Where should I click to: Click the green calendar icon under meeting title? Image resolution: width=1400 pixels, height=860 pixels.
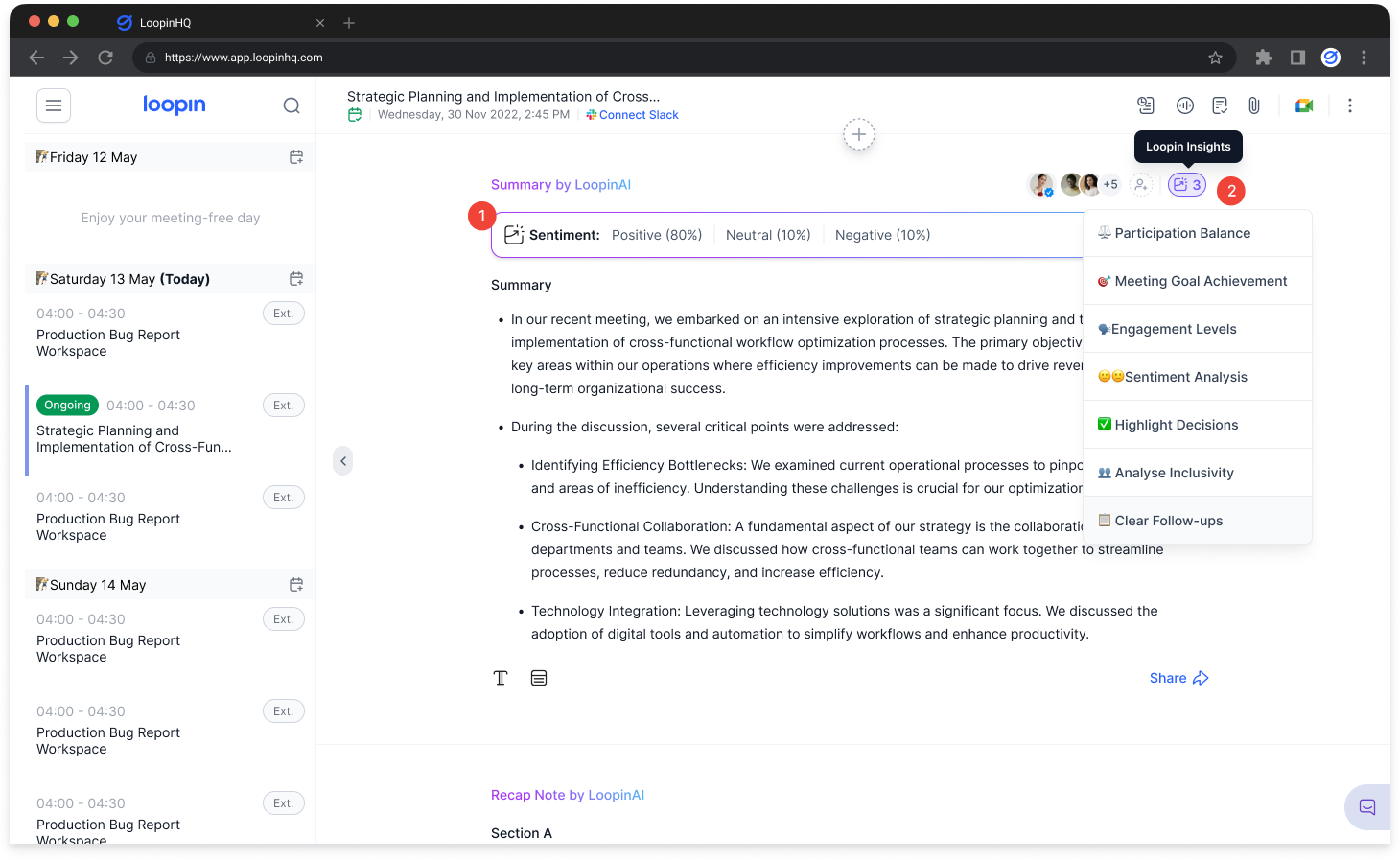355,115
